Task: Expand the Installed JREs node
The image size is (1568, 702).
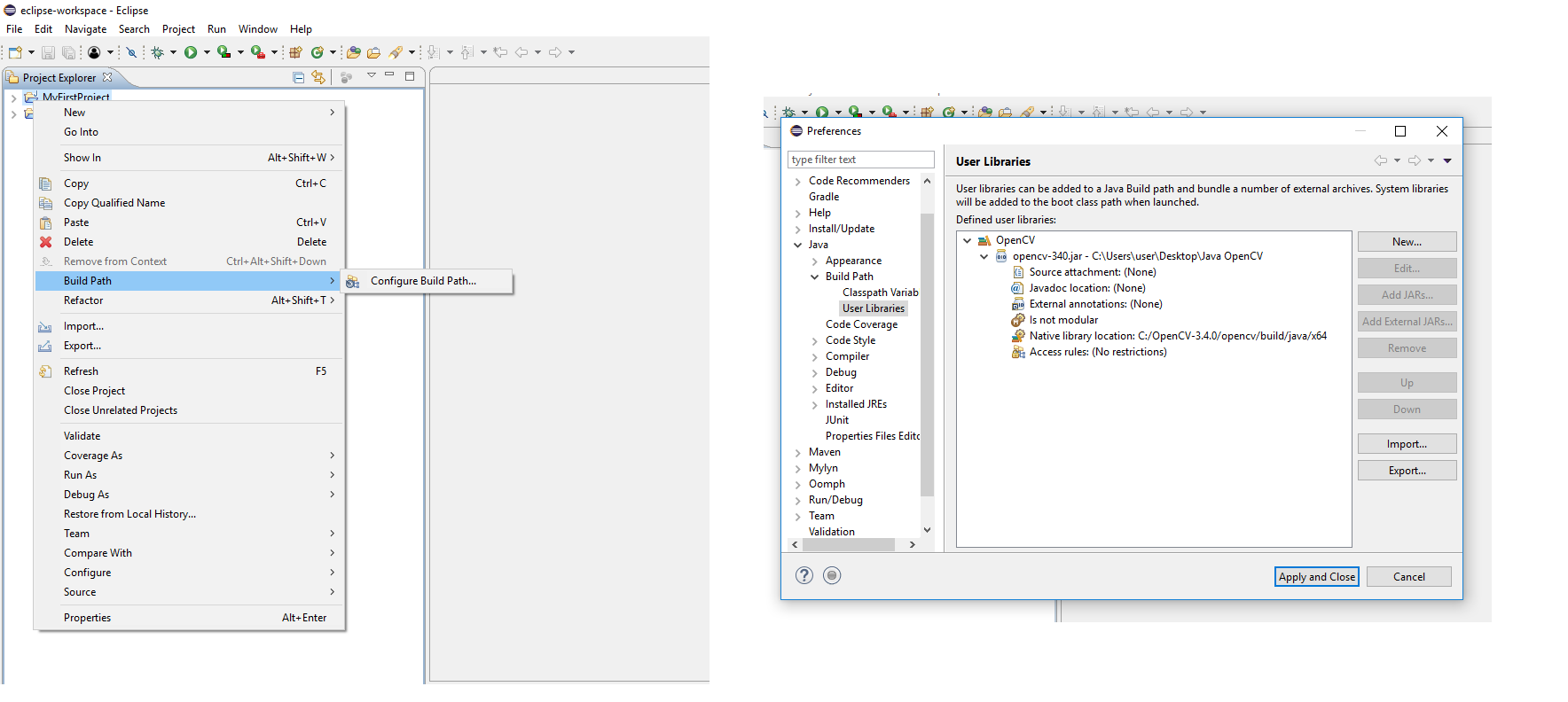Action: click(x=814, y=404)
